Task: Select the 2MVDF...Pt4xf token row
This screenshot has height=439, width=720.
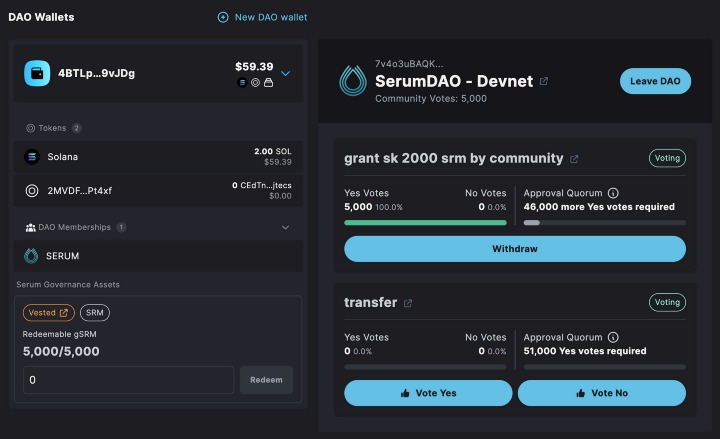Action: 158,191
